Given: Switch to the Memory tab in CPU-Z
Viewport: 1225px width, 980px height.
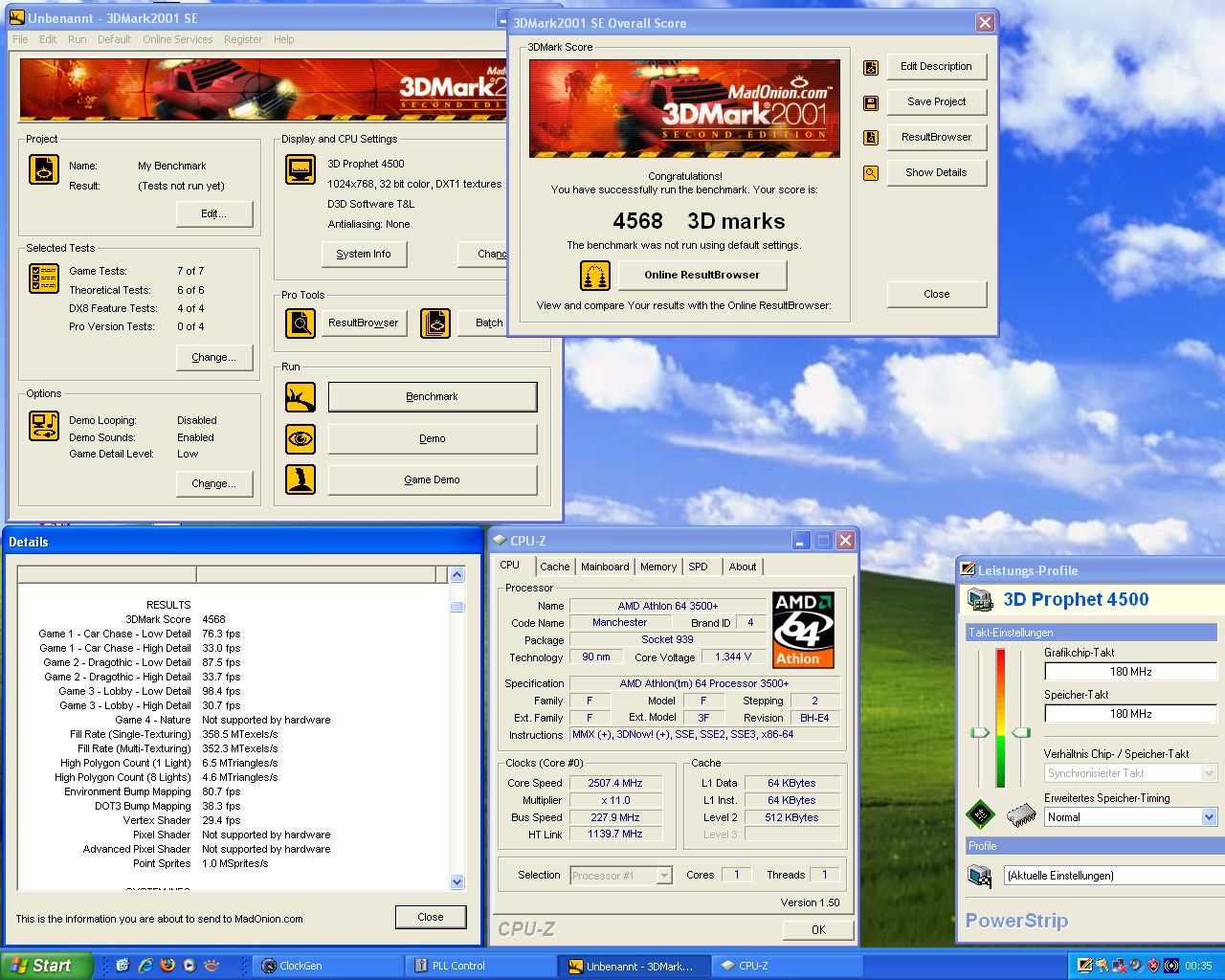Looking at the screenshot, I should click(658, 567).
